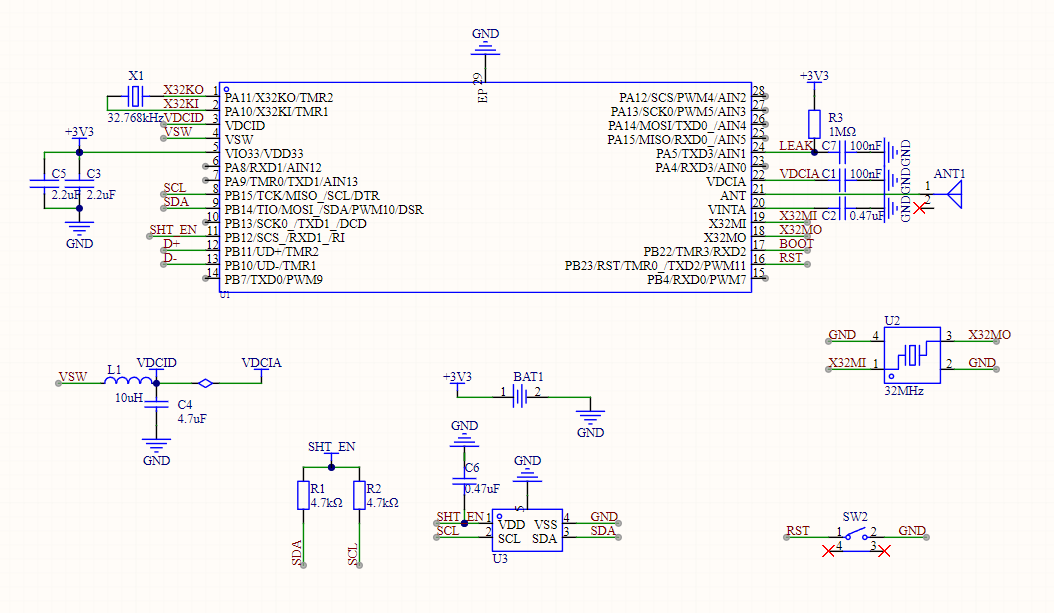Select the +3V3 power port above R3
Screen dimensions: 1054x613
[815, 77]
